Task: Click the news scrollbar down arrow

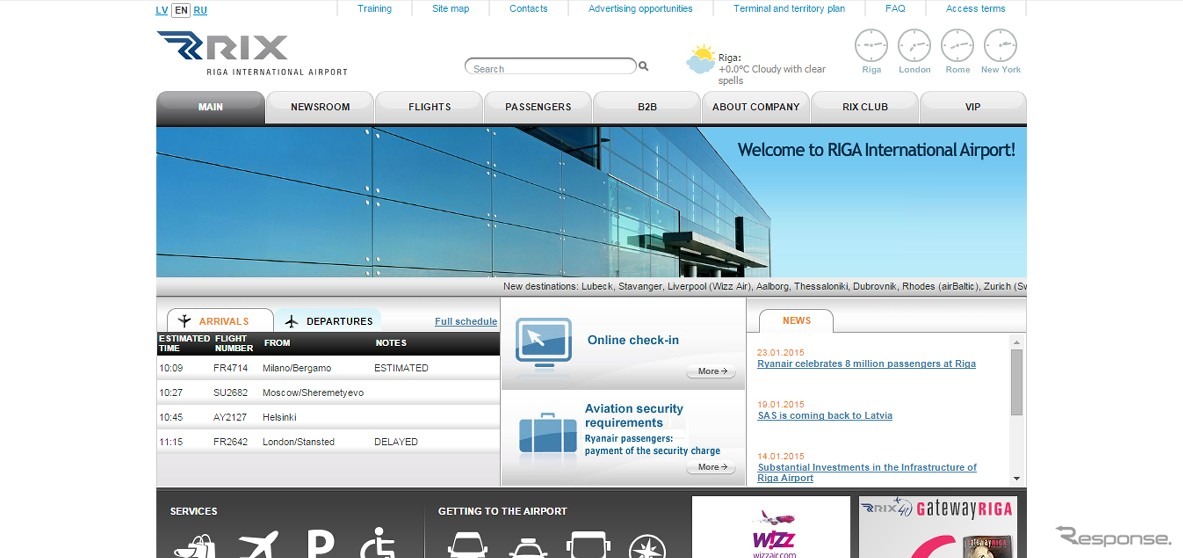Action: (x=1016, y=479)
